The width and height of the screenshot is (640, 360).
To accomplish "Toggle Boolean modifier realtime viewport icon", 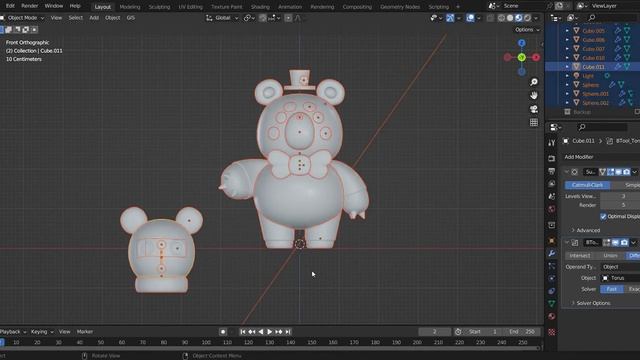I will 616,243.
